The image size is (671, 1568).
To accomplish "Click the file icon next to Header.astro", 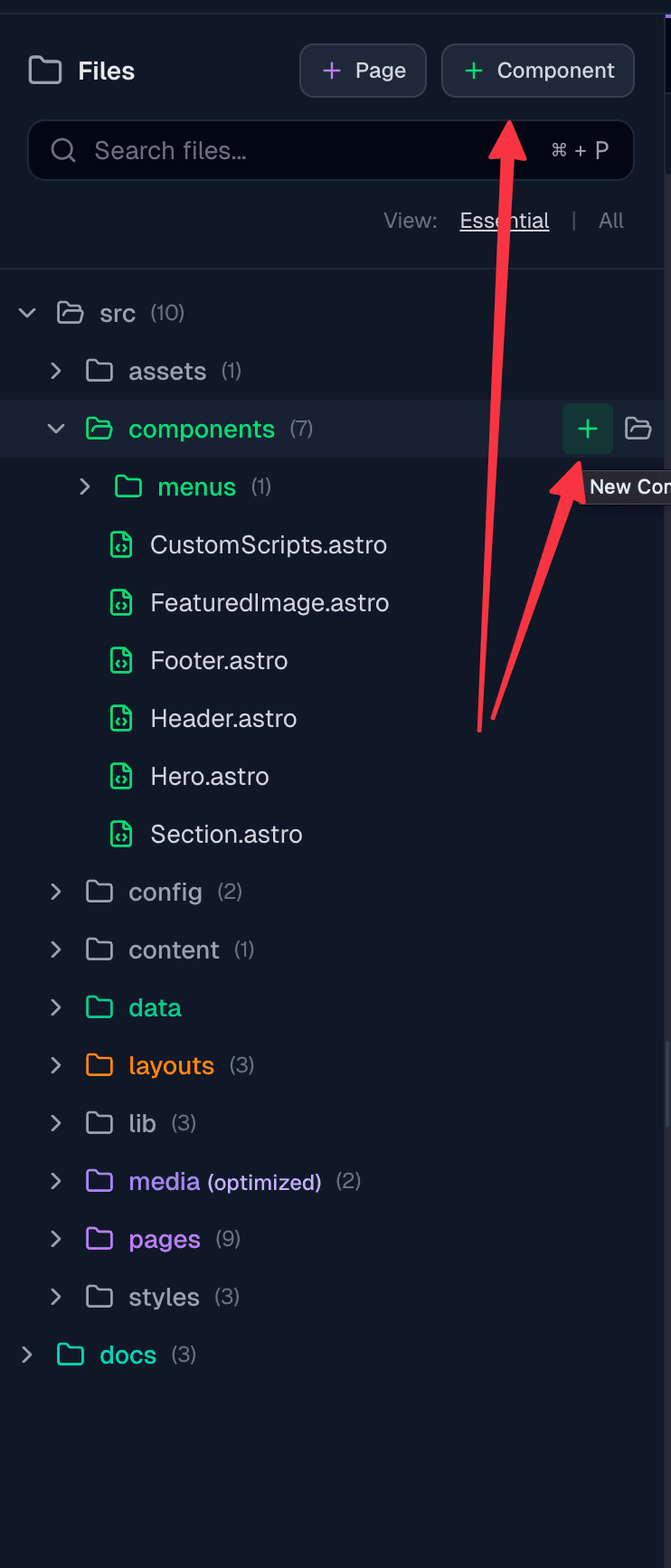I will point(121,718).
